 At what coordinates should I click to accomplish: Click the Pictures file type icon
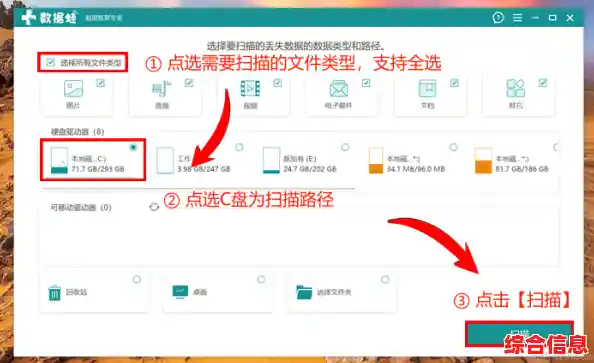tap(73, 89)
